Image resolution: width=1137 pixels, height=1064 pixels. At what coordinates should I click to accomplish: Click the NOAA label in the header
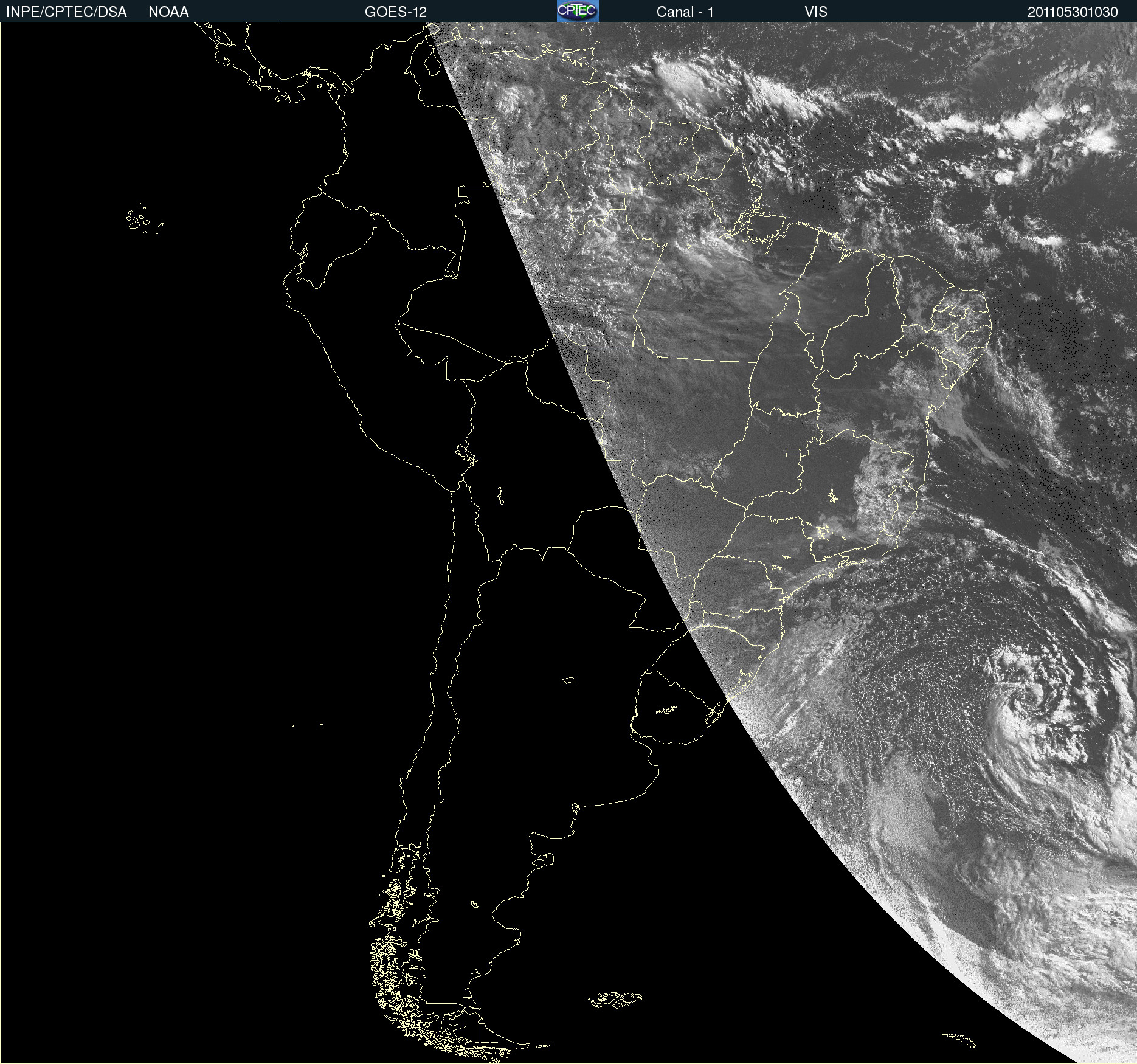tap(168, 12)
